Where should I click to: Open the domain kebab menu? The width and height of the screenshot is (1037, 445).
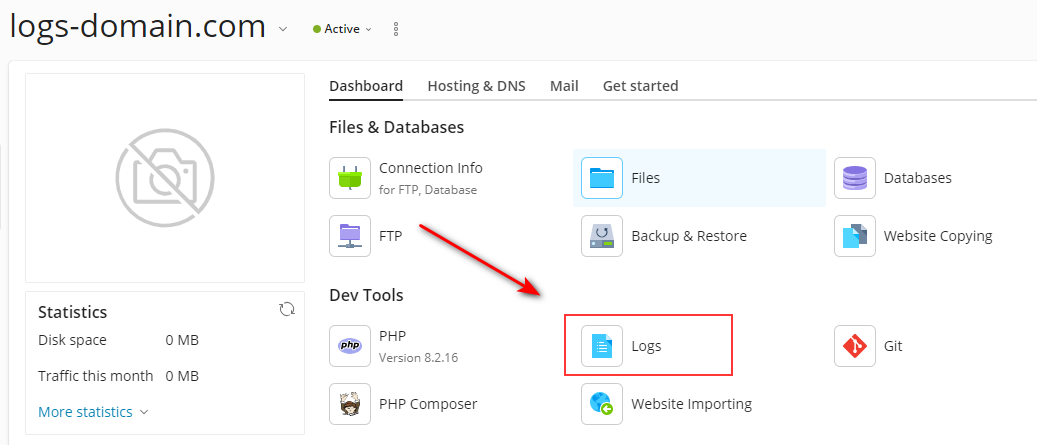click(396, 29)
